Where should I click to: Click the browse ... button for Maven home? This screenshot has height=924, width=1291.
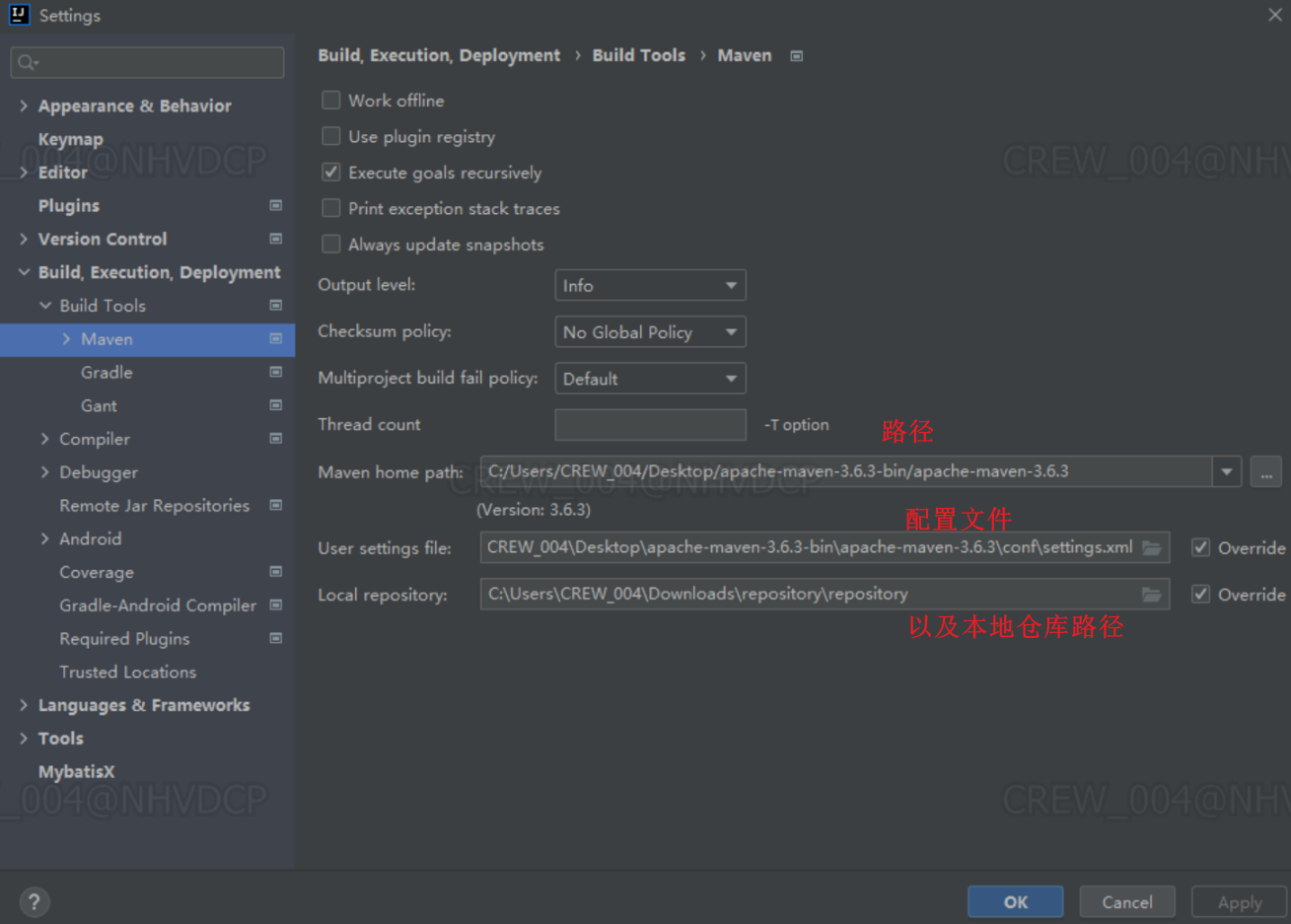[1266, 471]
